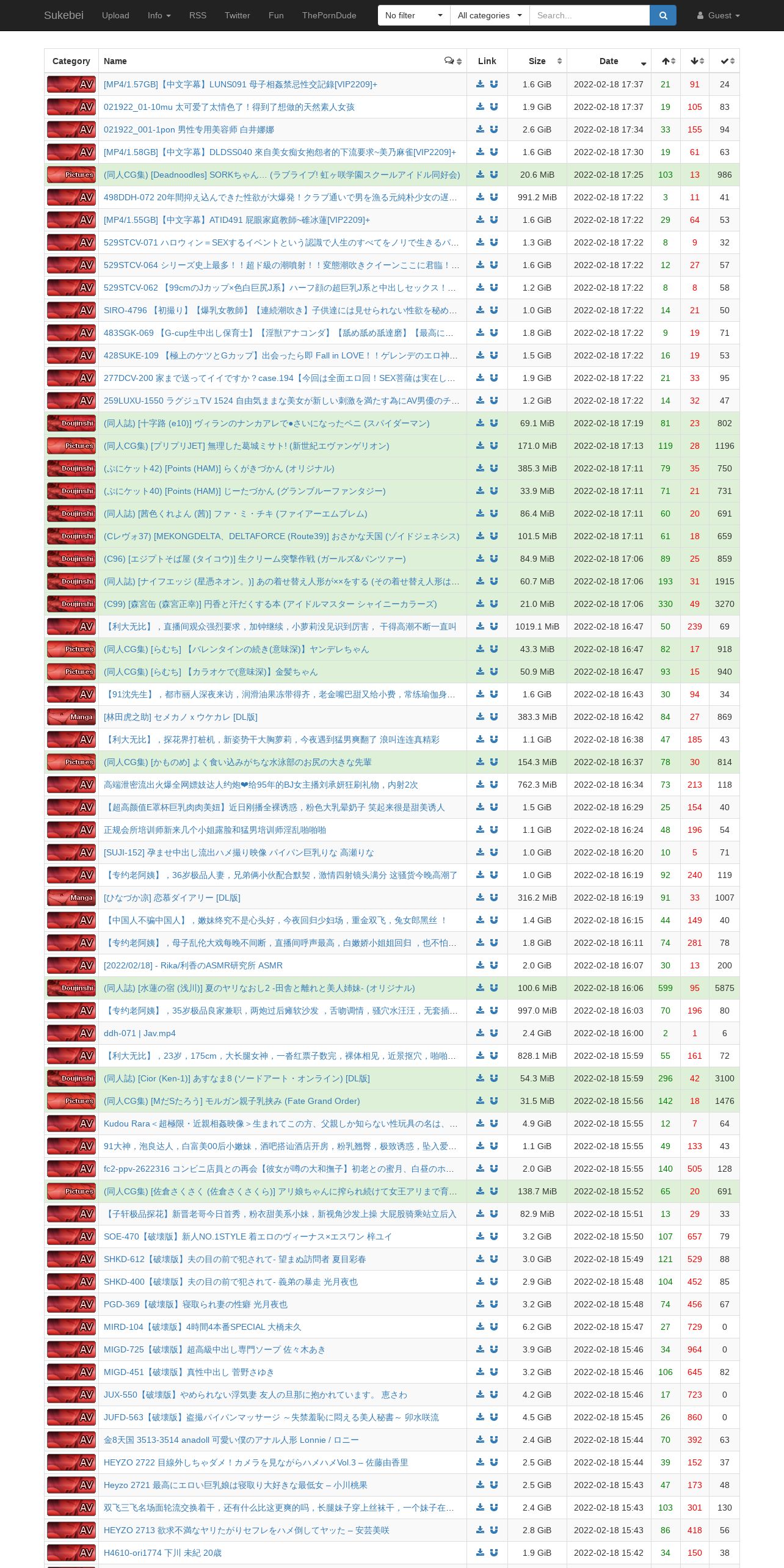Click into the Search text field

pyautogui.click(x=589, y=15)
